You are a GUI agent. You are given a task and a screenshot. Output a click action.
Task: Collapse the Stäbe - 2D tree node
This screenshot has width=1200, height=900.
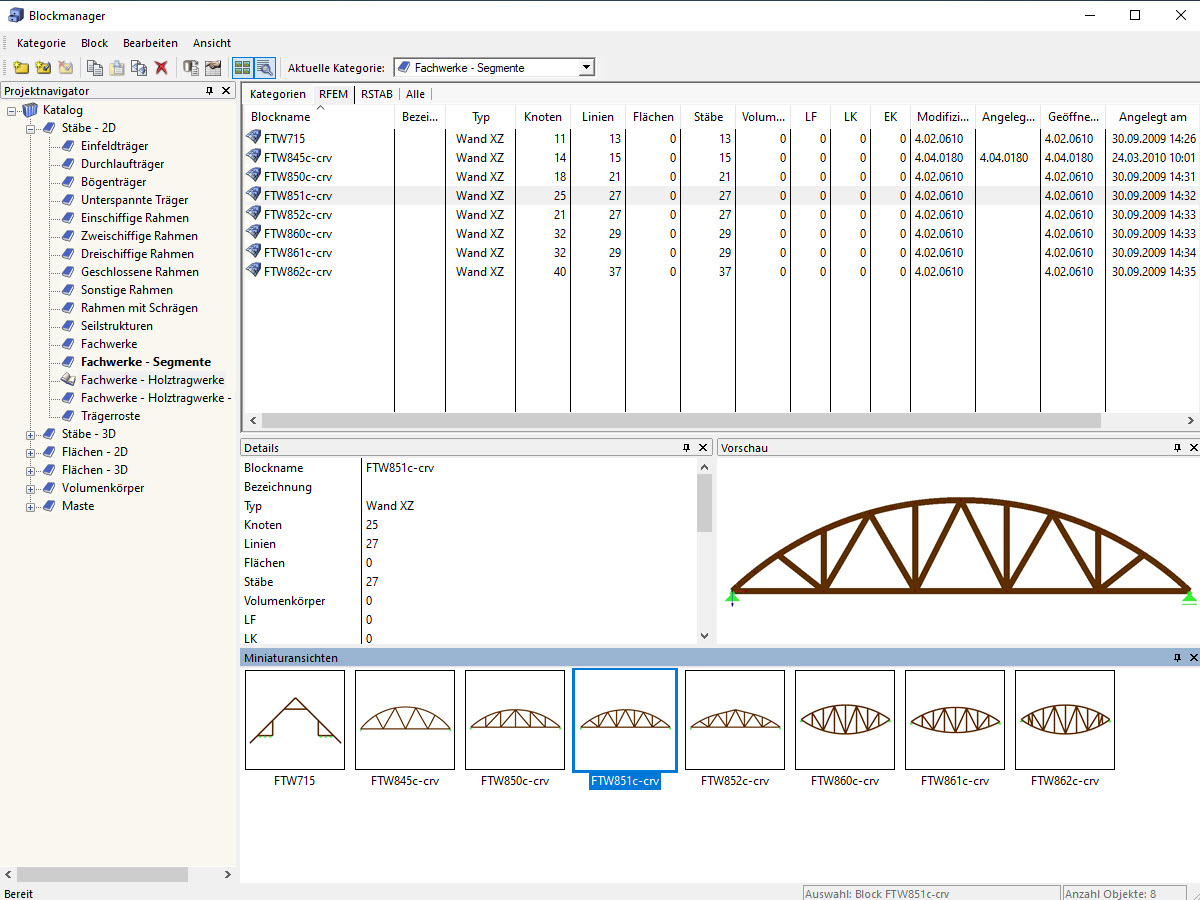pyautogui.click(x=31, y=128)
